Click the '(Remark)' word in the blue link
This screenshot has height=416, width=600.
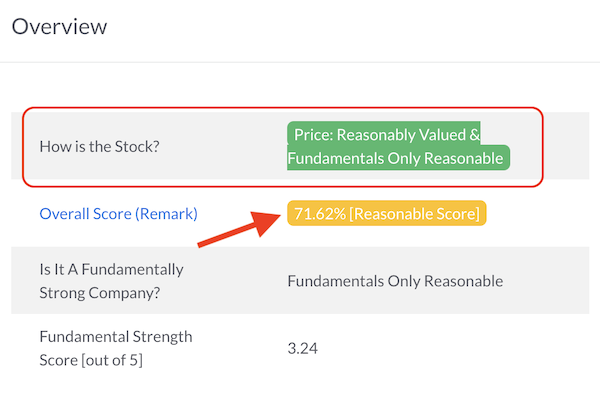click(x=166, y=214)
